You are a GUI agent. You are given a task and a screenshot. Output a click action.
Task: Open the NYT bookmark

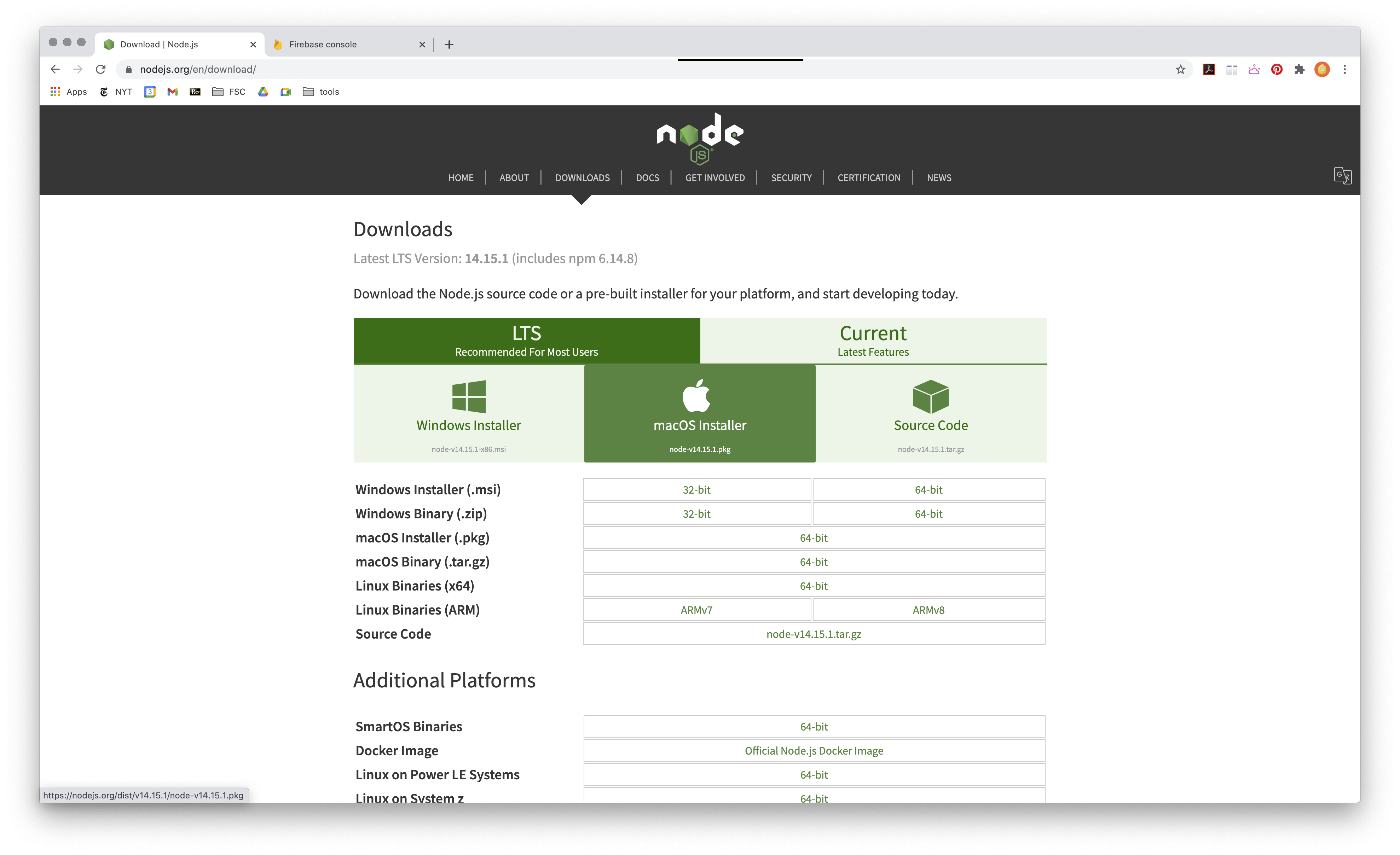click(116, 92)
